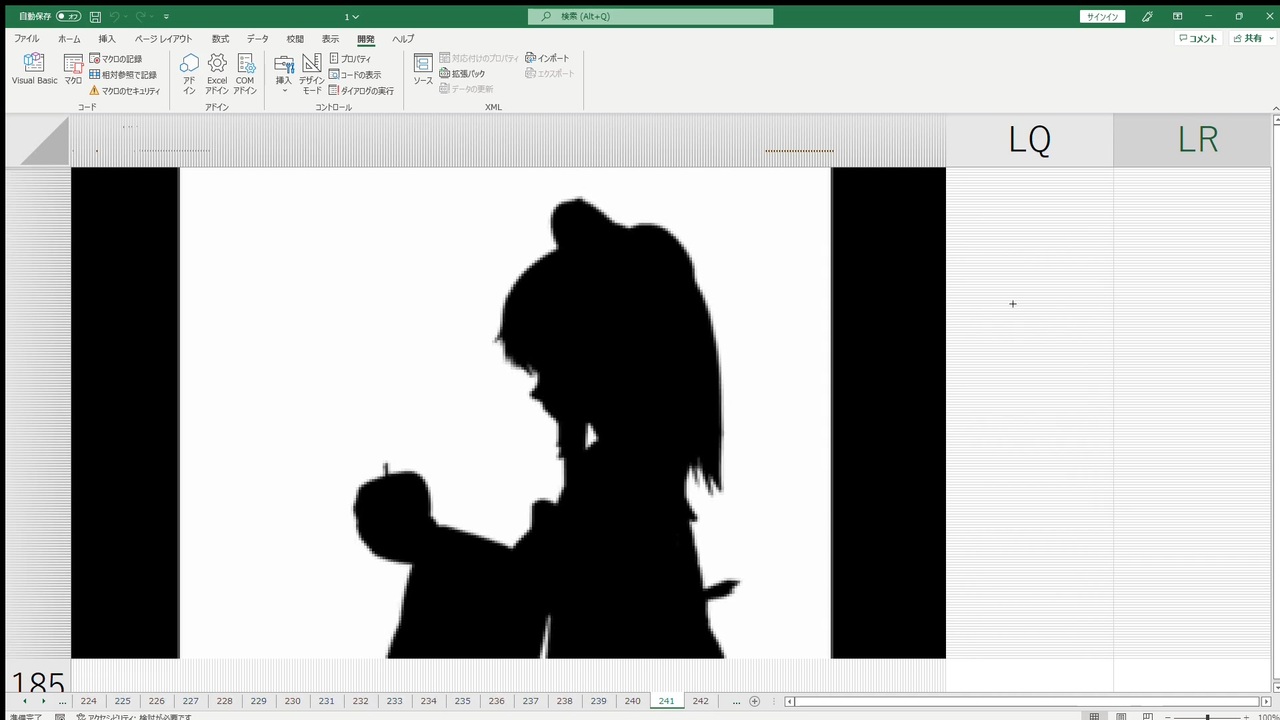1280x720 pixels.
Task: Open the アドイン (Add-ins) hexagon icon
Action: (189, 74)
